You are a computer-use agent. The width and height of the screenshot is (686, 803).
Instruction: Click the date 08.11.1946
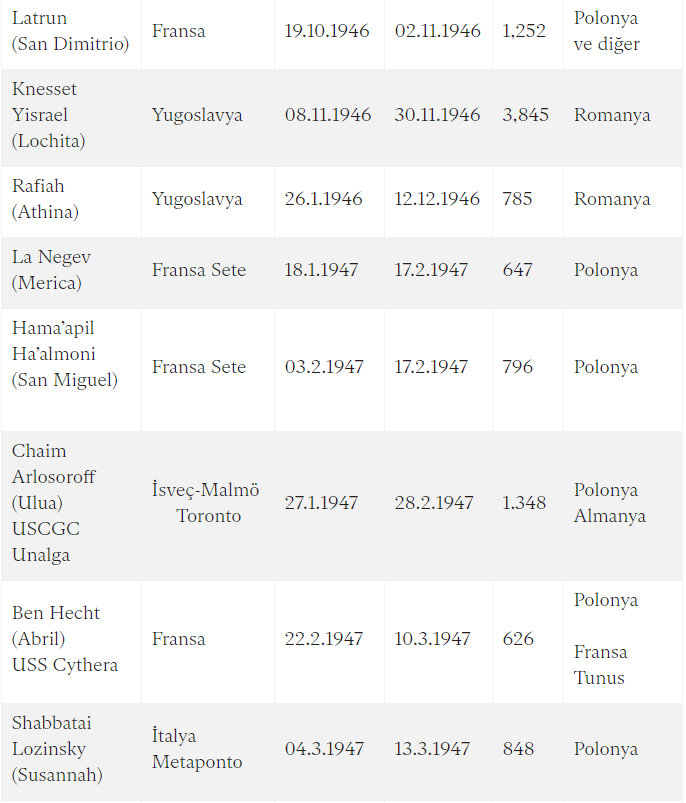(x=328, y=115)
